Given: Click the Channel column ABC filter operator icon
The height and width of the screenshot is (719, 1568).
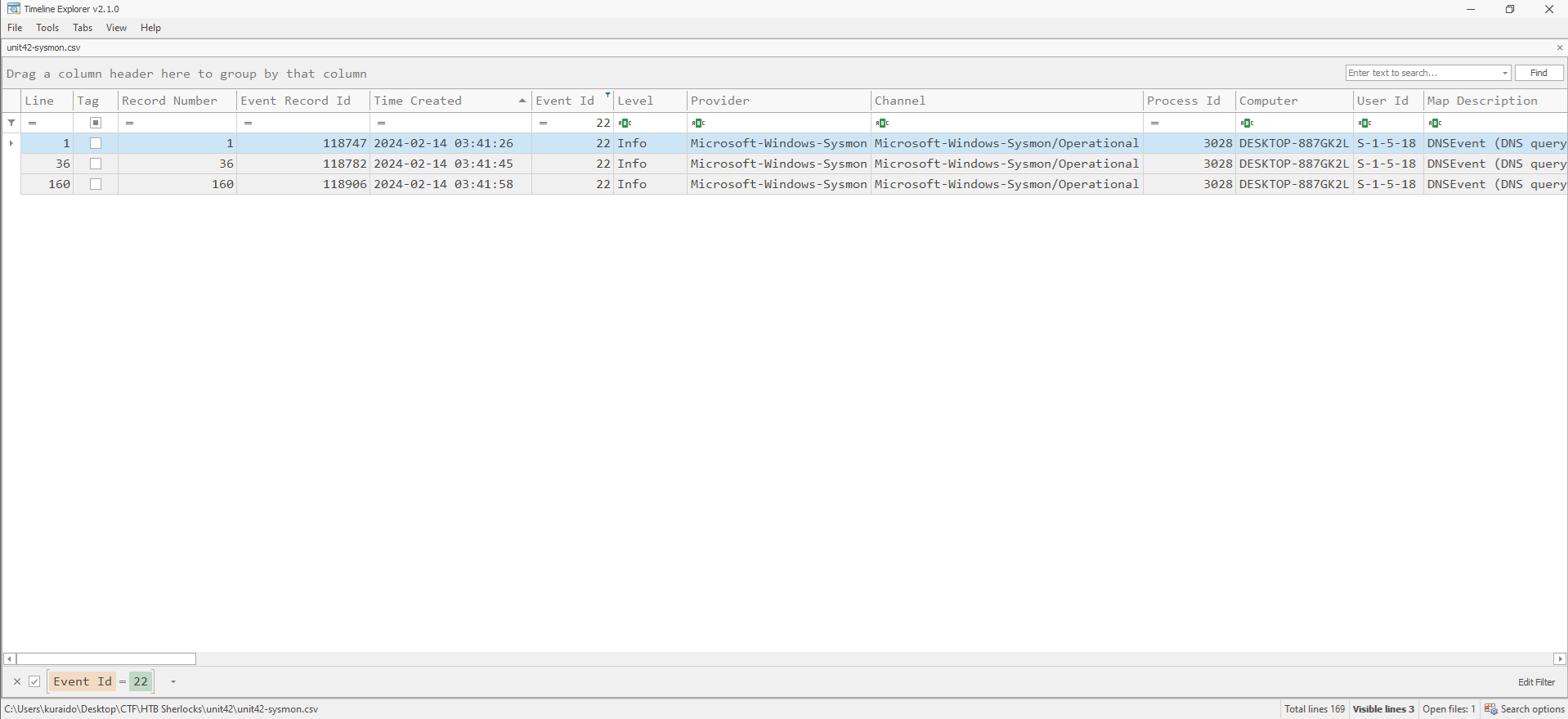Looking at the screenshot, I should [882, 123].
